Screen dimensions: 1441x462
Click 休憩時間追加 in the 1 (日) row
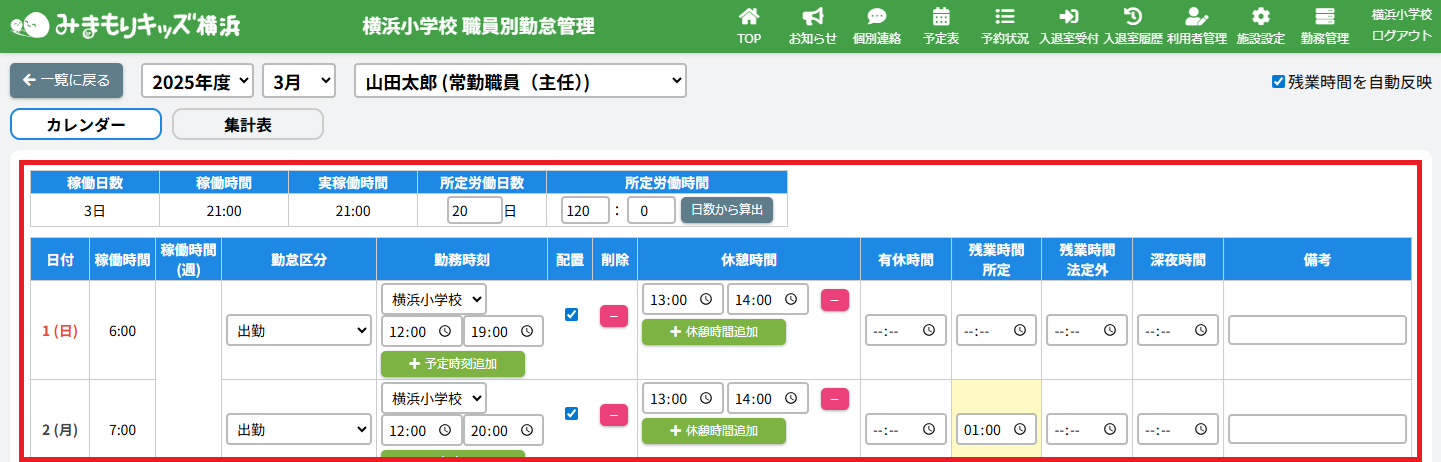(713, 332)
